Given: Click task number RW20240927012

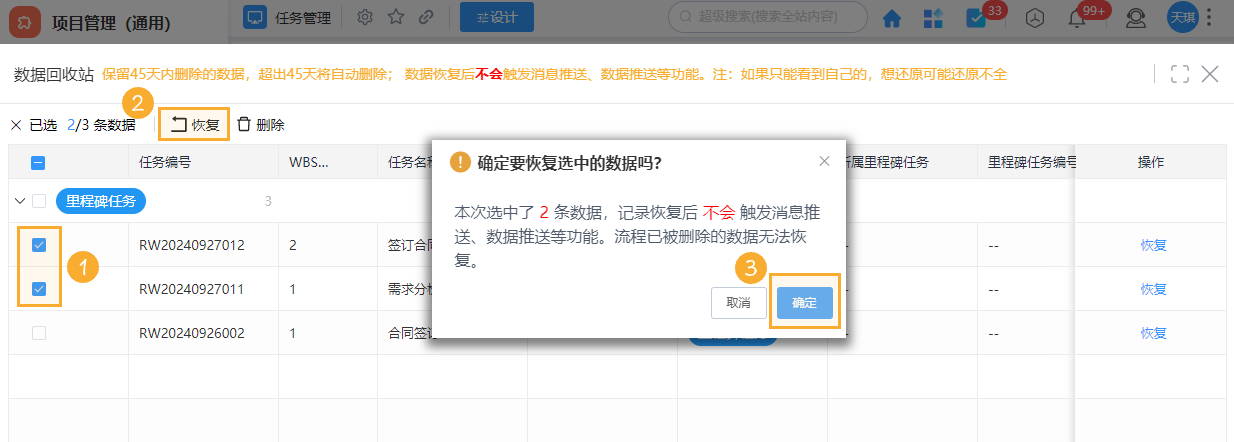Looking at the screenshot, I should point(192,245).
